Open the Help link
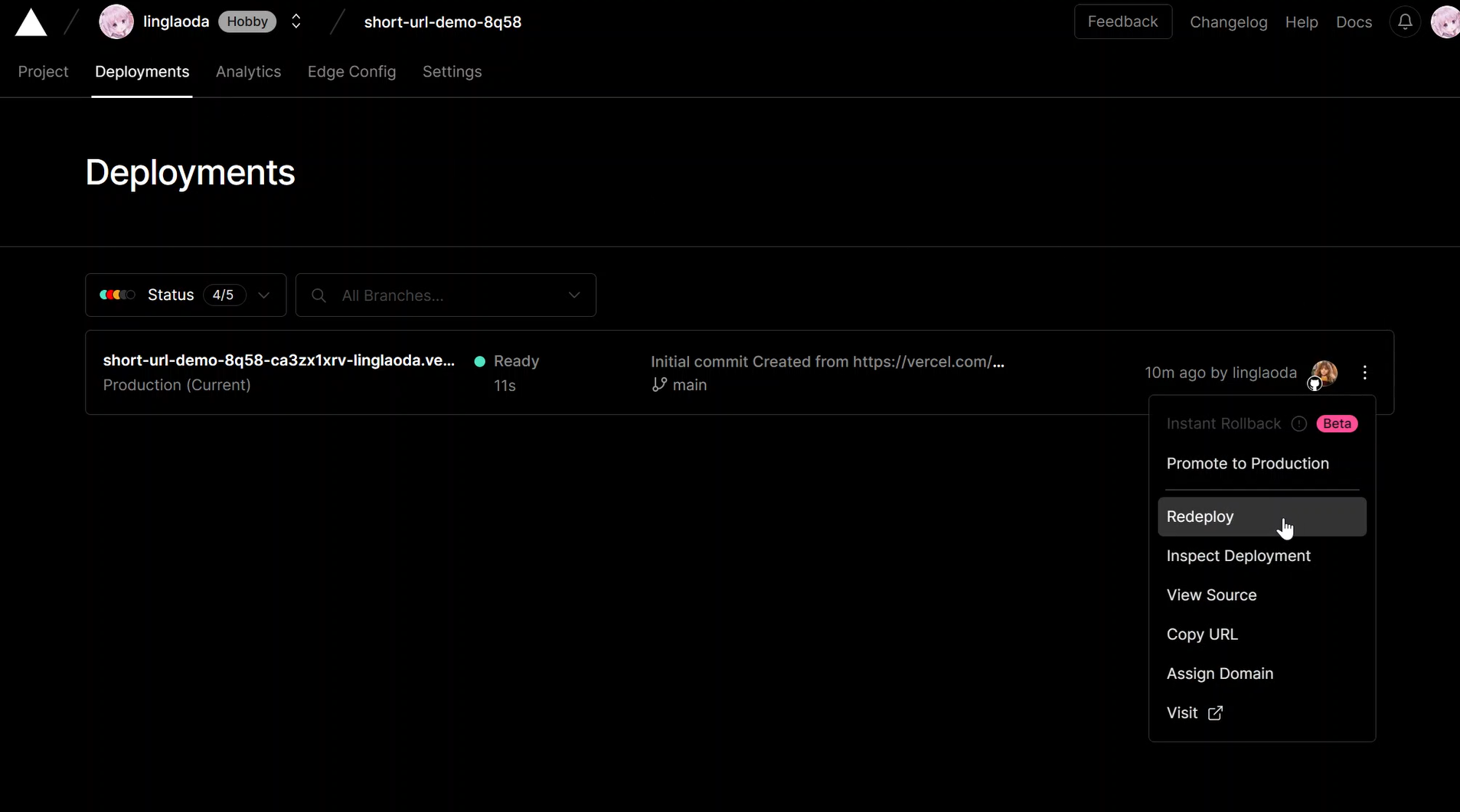Image resolution: width=1460 pixels, height=812 pixels. coord(1301,22)
